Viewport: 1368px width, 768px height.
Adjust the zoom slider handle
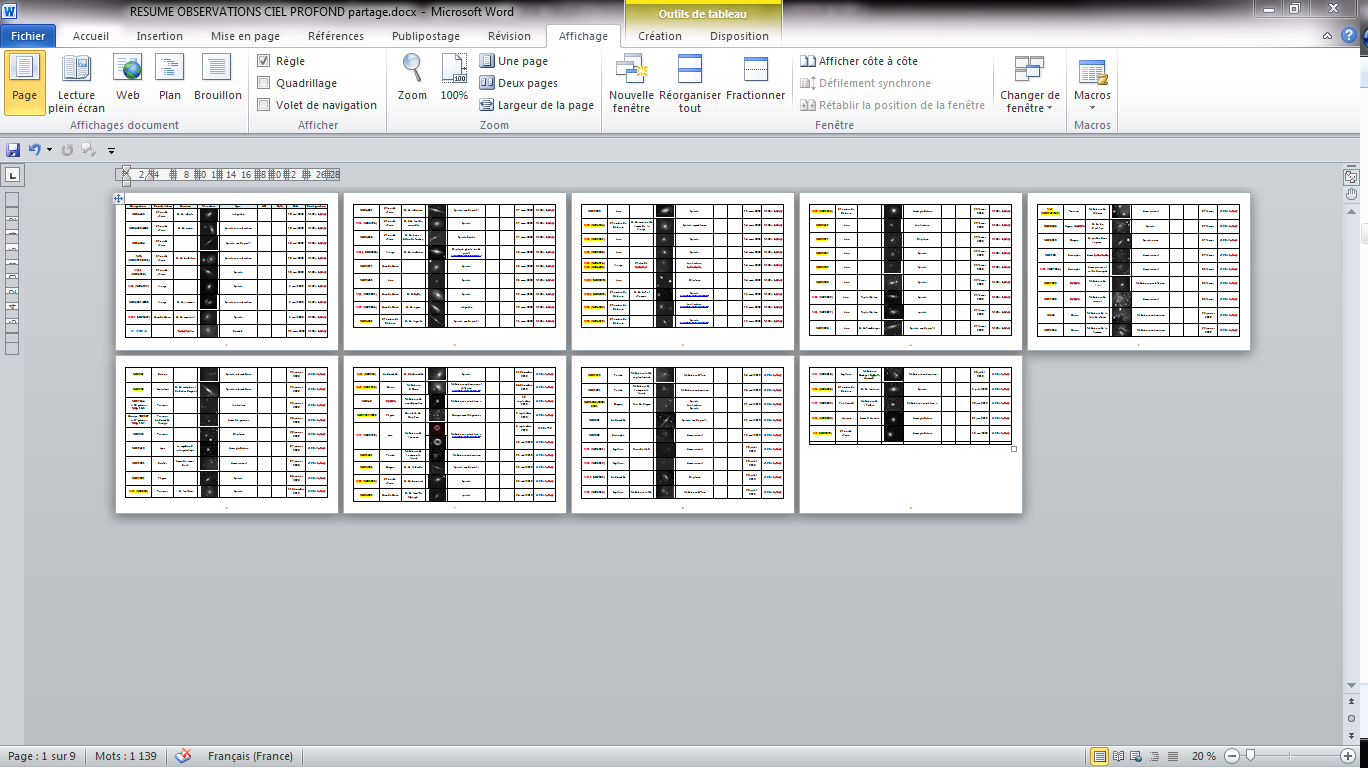tap(1250, 756)
